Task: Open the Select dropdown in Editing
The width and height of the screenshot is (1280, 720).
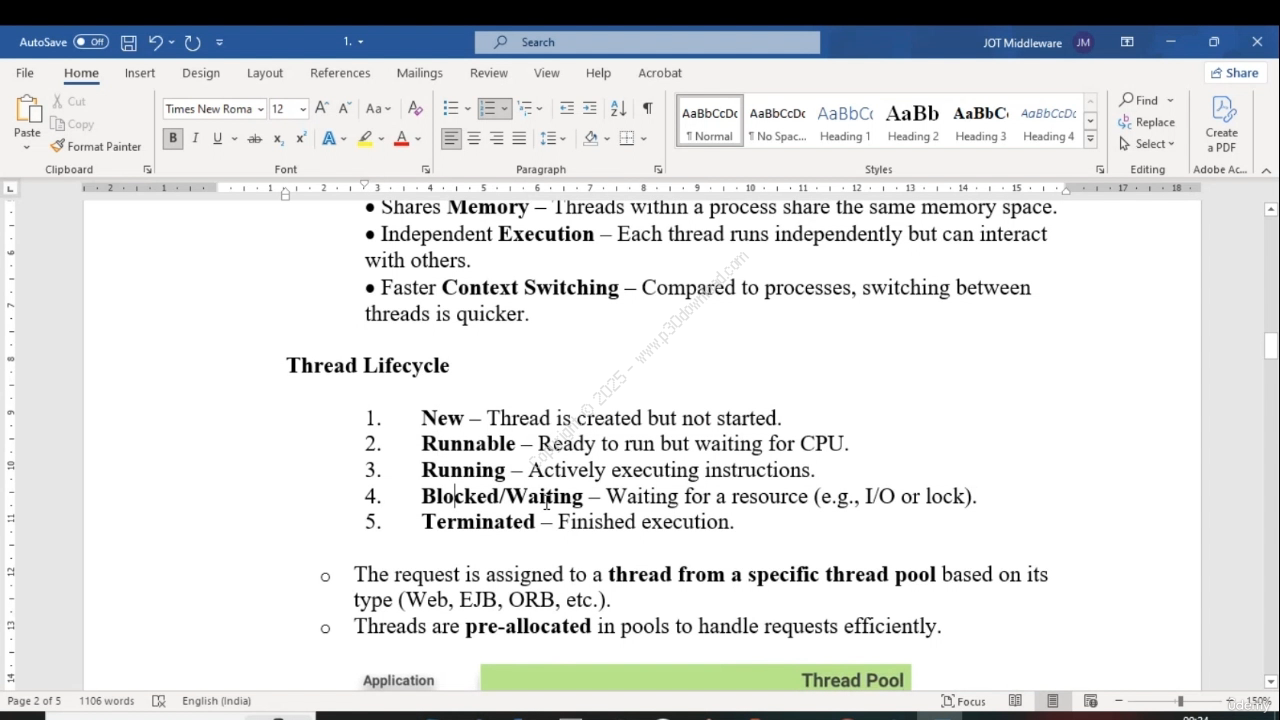Action: point(1147,144)
